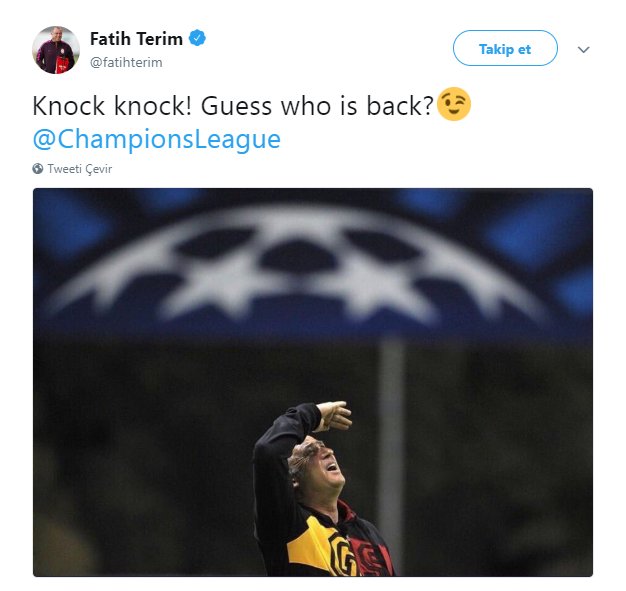Screen dimensions: 626x591
Task: Open the @ChampionsLeague mention
Action: click(156, 139)
